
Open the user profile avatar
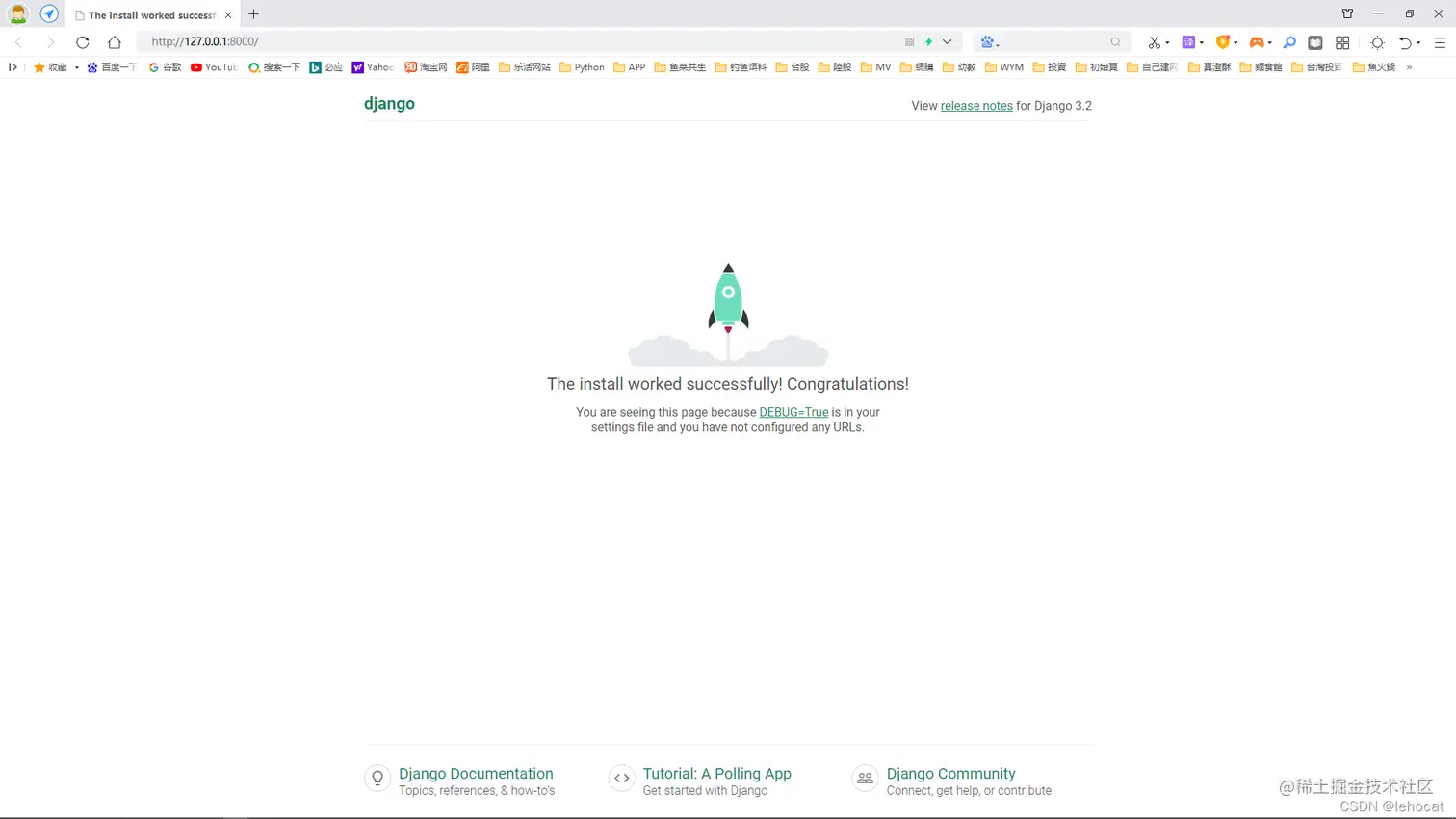pyautogui.click(x=18, y=14)
